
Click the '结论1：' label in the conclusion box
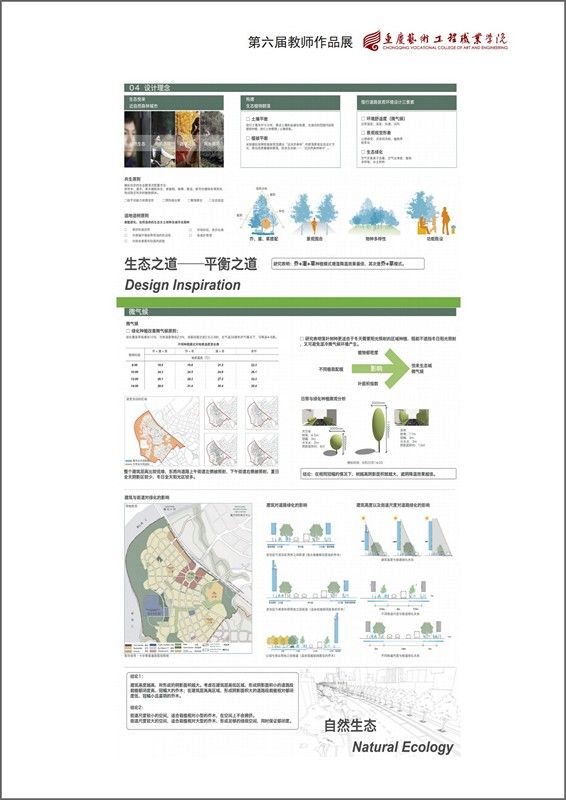click(136, 676)
